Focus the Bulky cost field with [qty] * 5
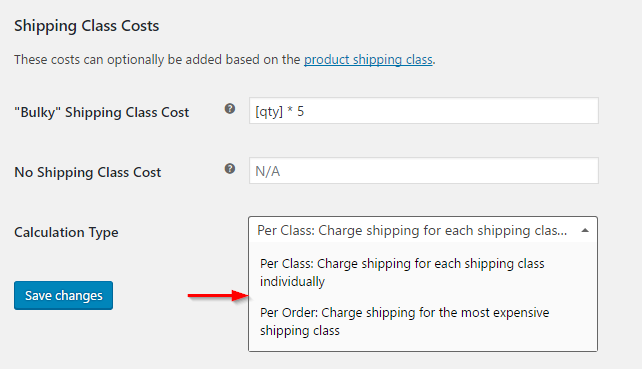Image resolution: width=642 pixels, height=369 pixels. pos(424,111)
